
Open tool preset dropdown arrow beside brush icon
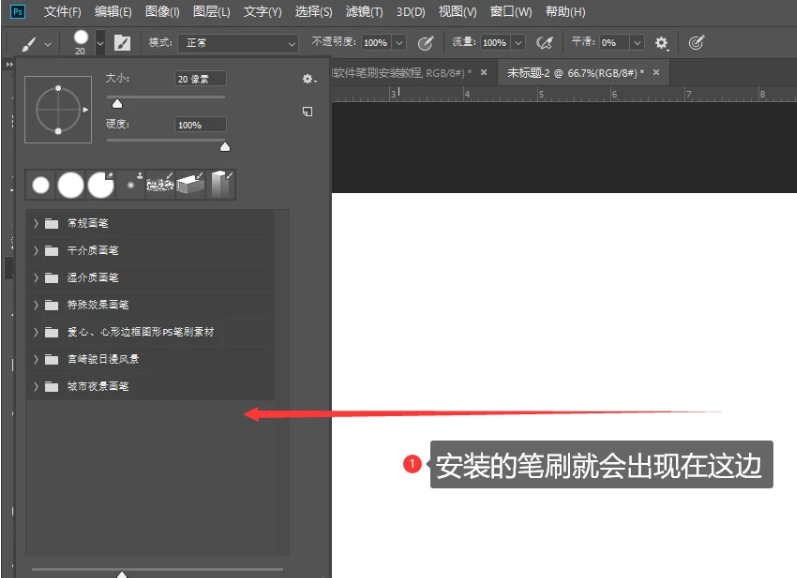click(x=48, y=44)
